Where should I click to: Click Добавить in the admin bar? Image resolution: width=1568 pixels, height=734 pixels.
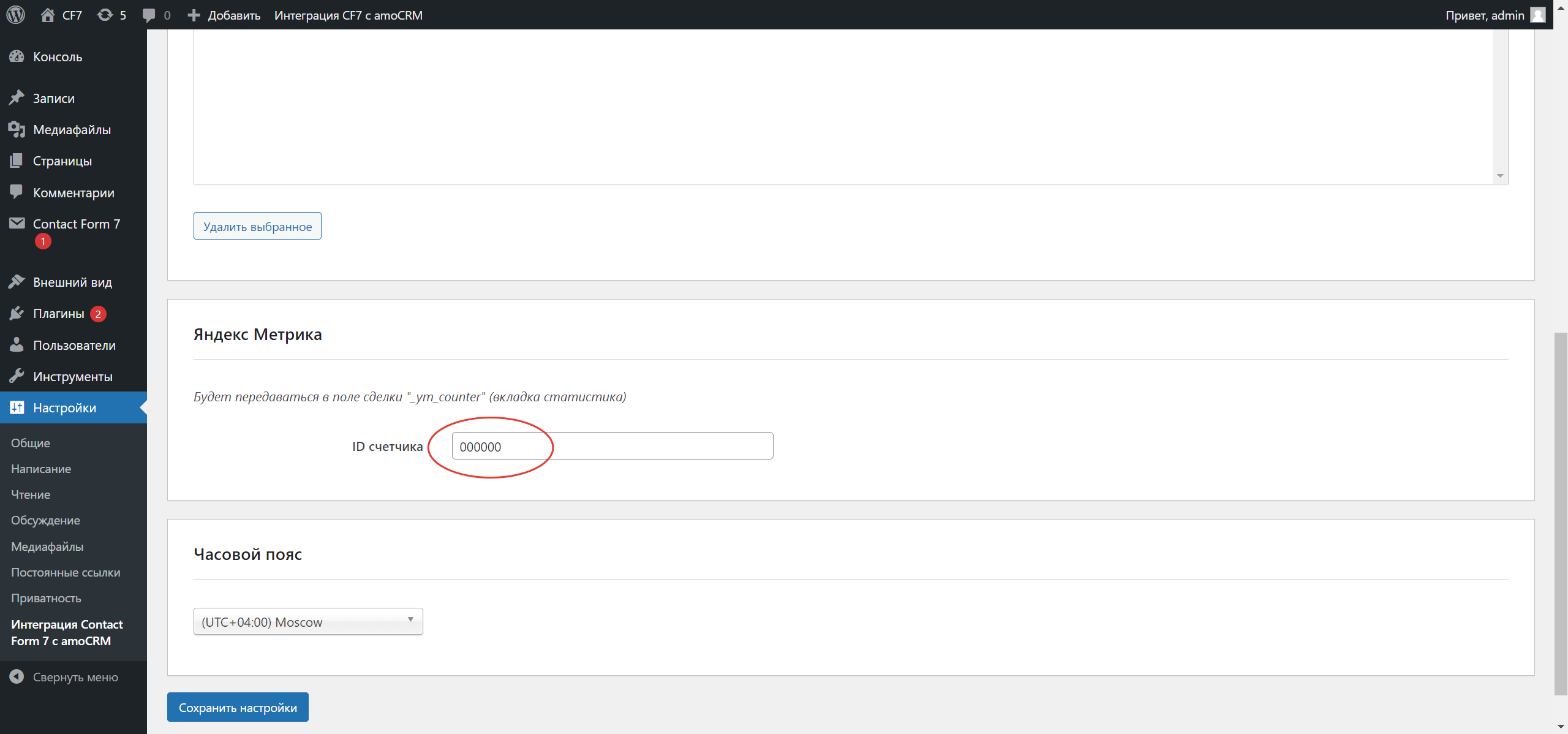(x=224, y=15)
